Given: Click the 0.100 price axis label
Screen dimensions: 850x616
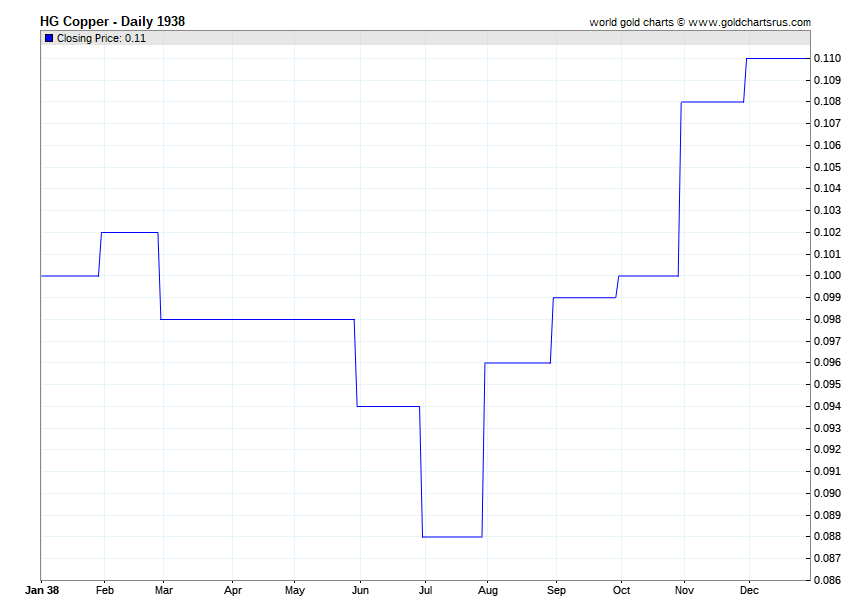Looking at the screenshot, I should pos(827,275).
